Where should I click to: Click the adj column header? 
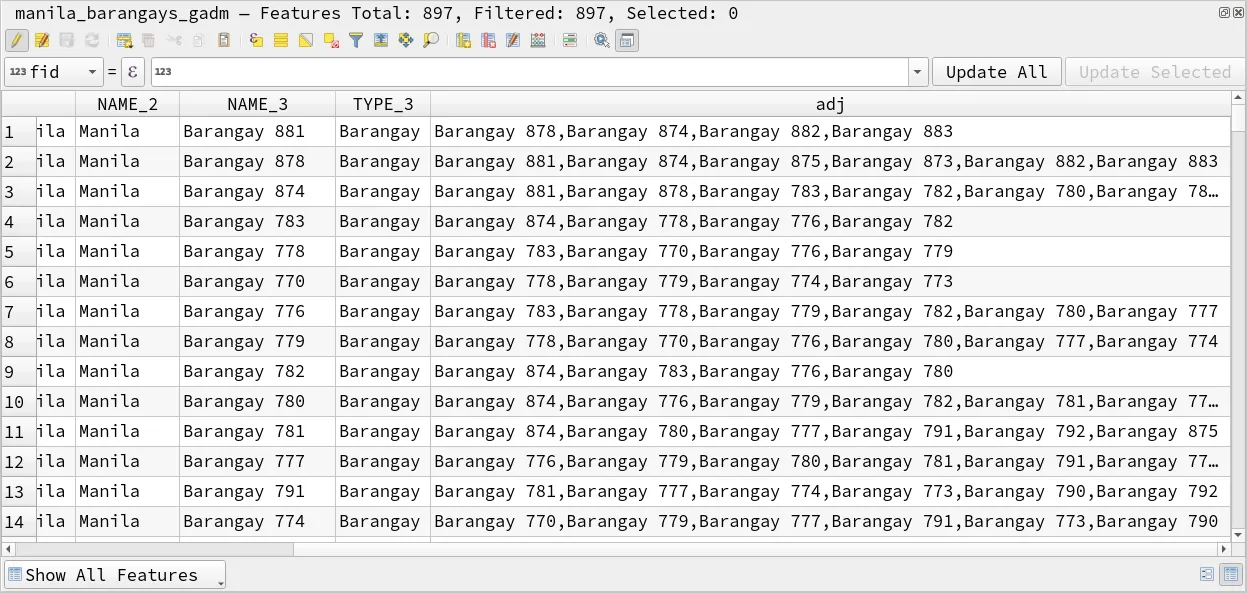pos(830,105)
